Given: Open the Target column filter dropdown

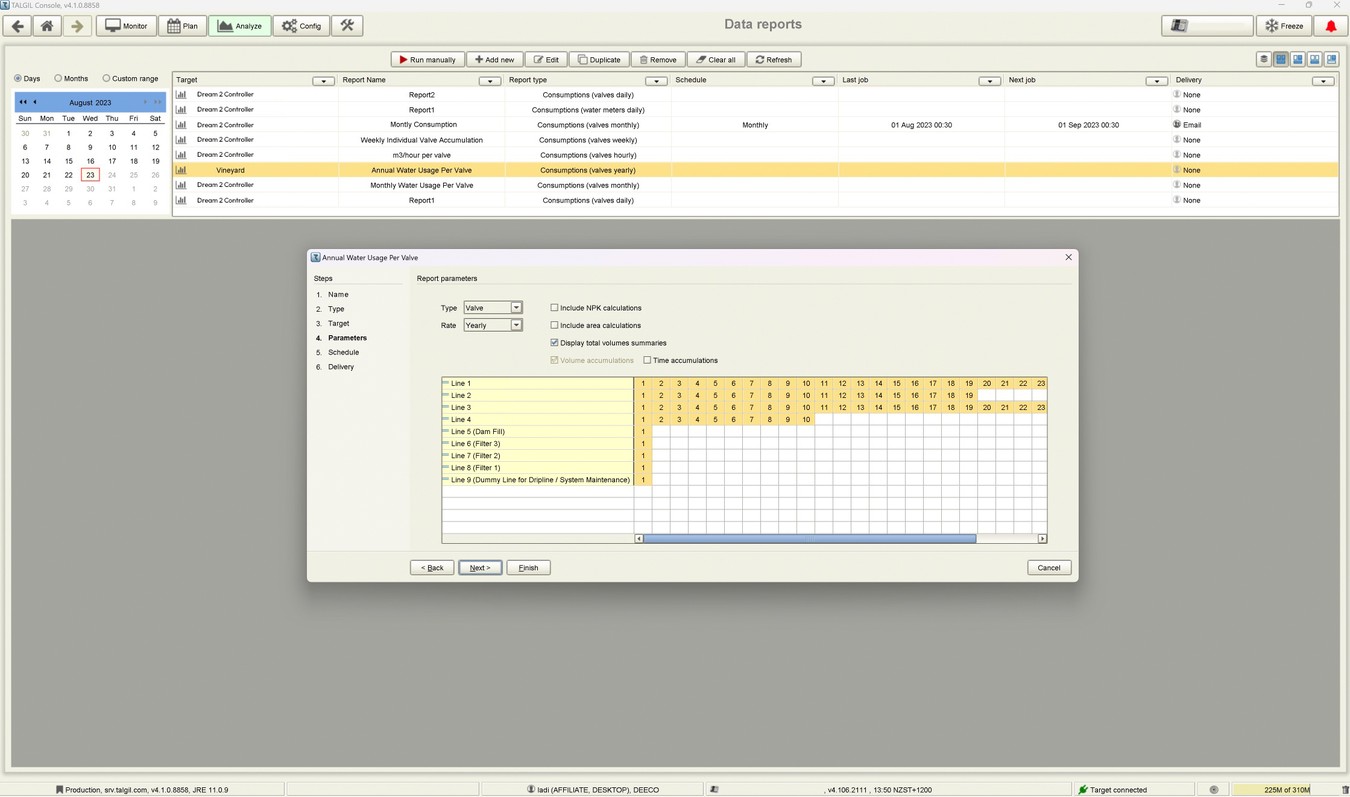Looking at the screenshot, I should click(x=323, y=81).
